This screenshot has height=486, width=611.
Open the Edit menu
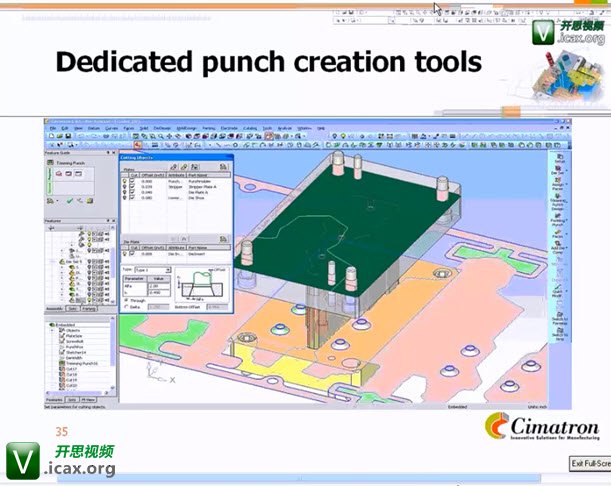[65, 128]
